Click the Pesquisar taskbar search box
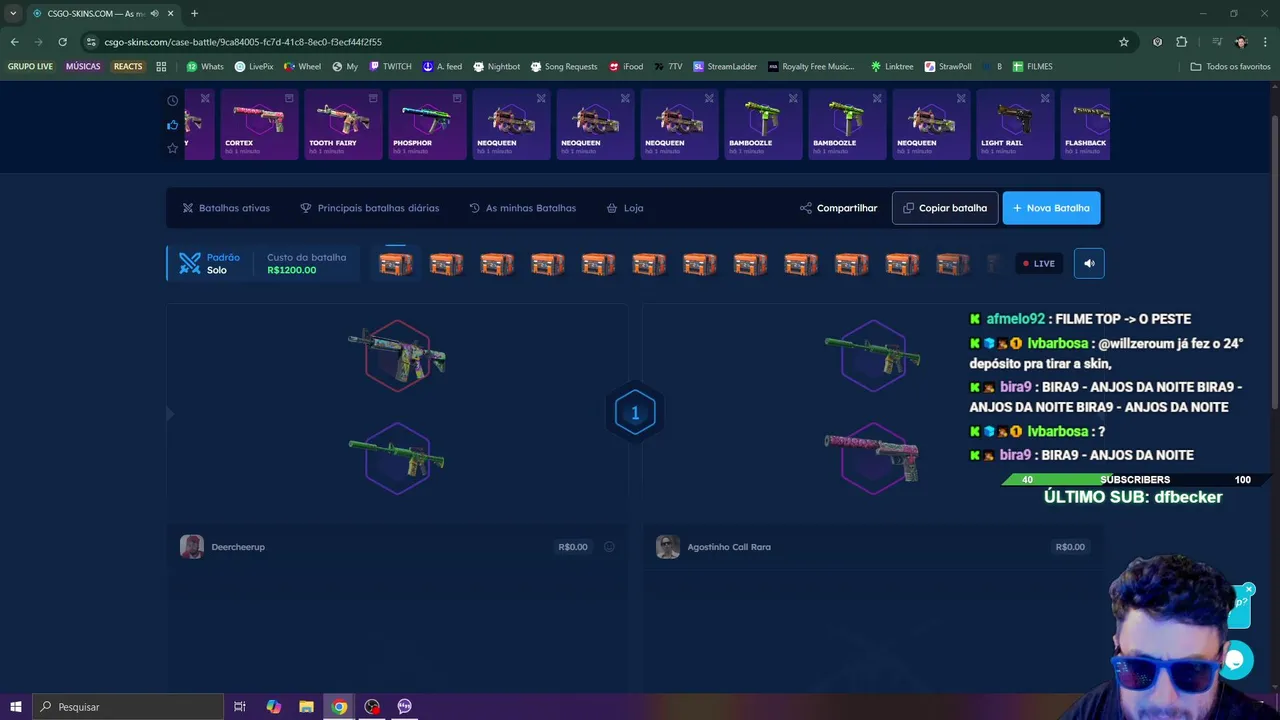This screenshot has width=1280, height=720. (x=128, y=706)
